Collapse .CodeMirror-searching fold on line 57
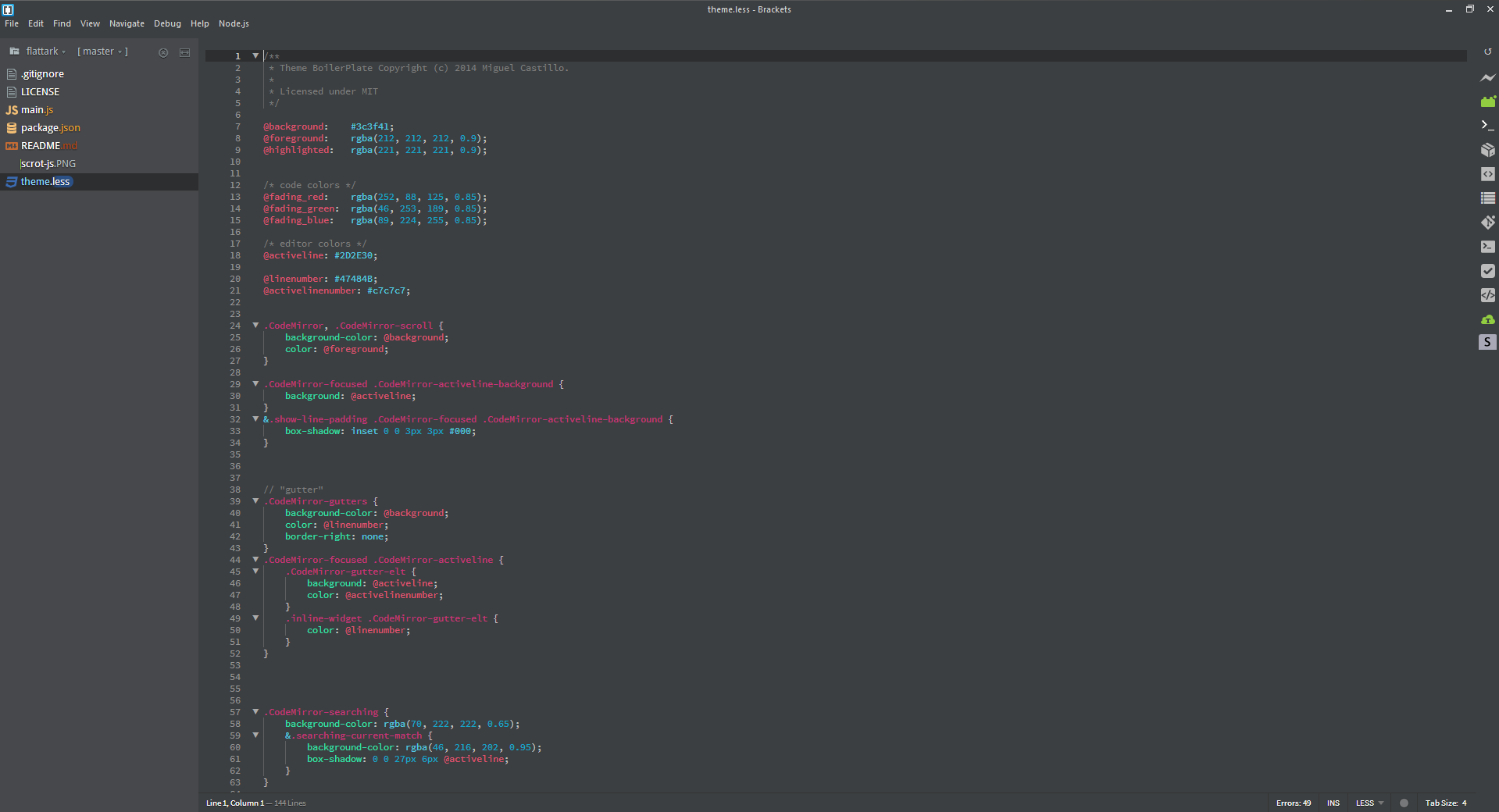1499x812 pixels. pyautogui.click(x=255, y=712)
